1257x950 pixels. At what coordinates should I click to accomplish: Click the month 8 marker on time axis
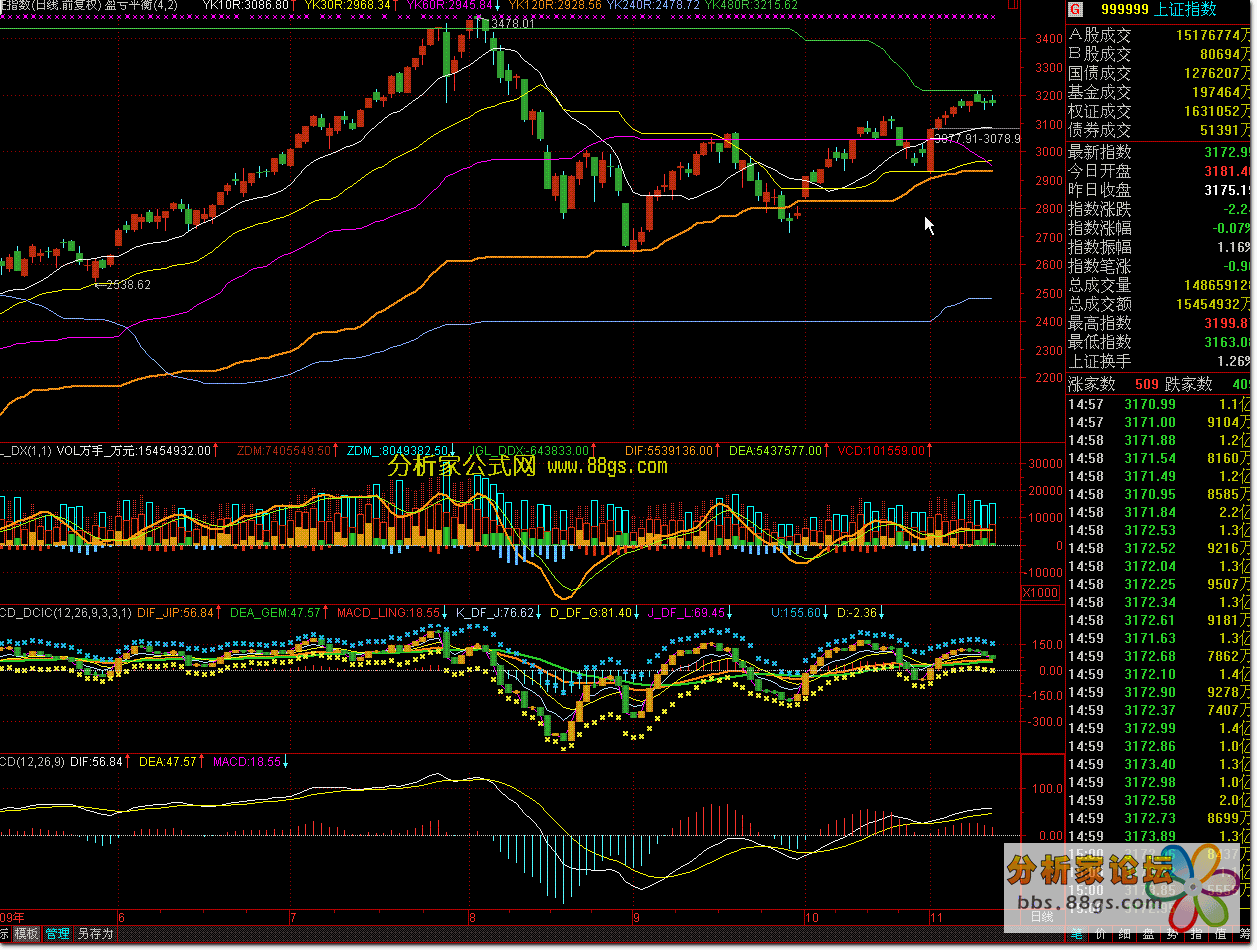click(x=471, y=916)
